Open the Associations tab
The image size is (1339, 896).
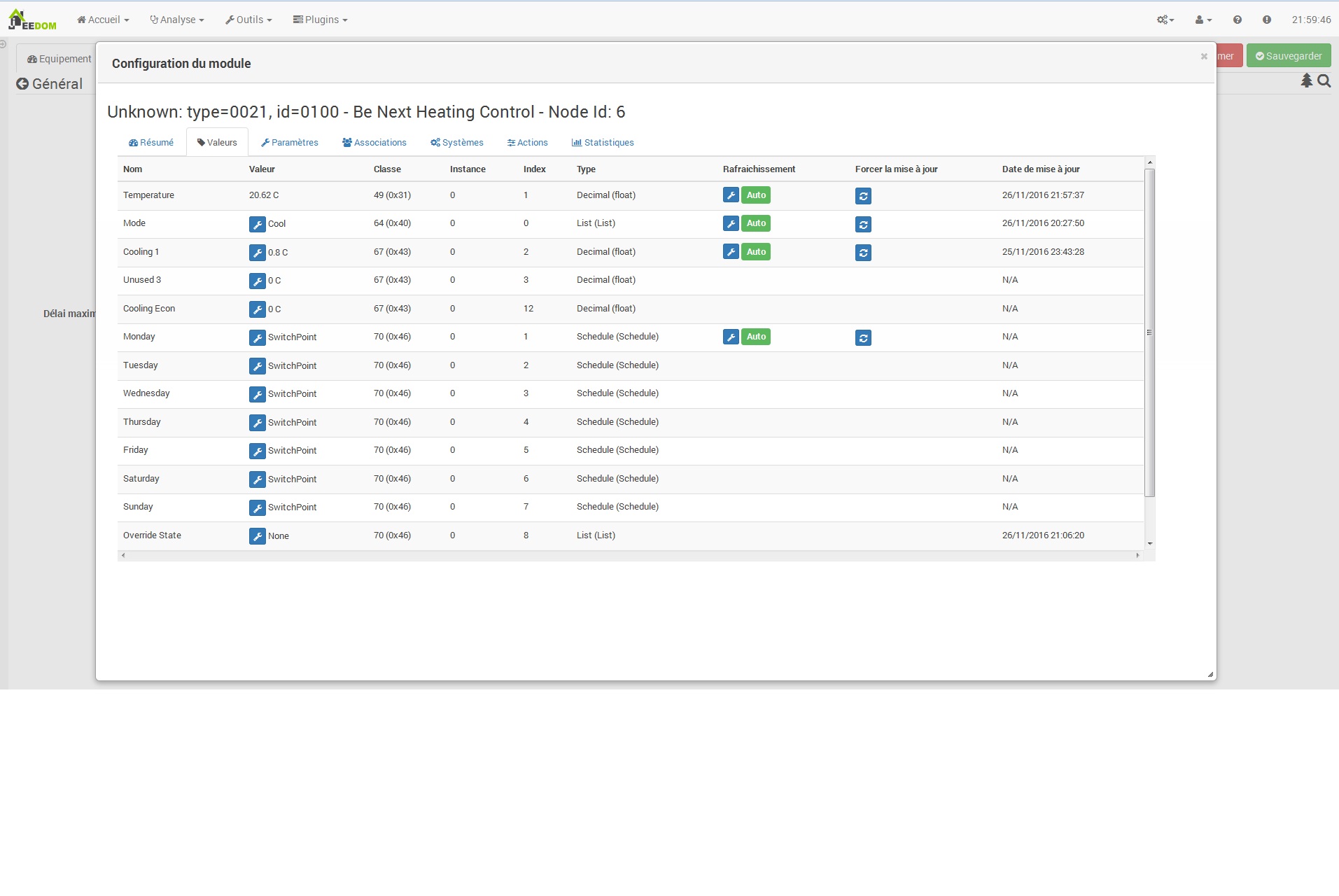[374, 142]
